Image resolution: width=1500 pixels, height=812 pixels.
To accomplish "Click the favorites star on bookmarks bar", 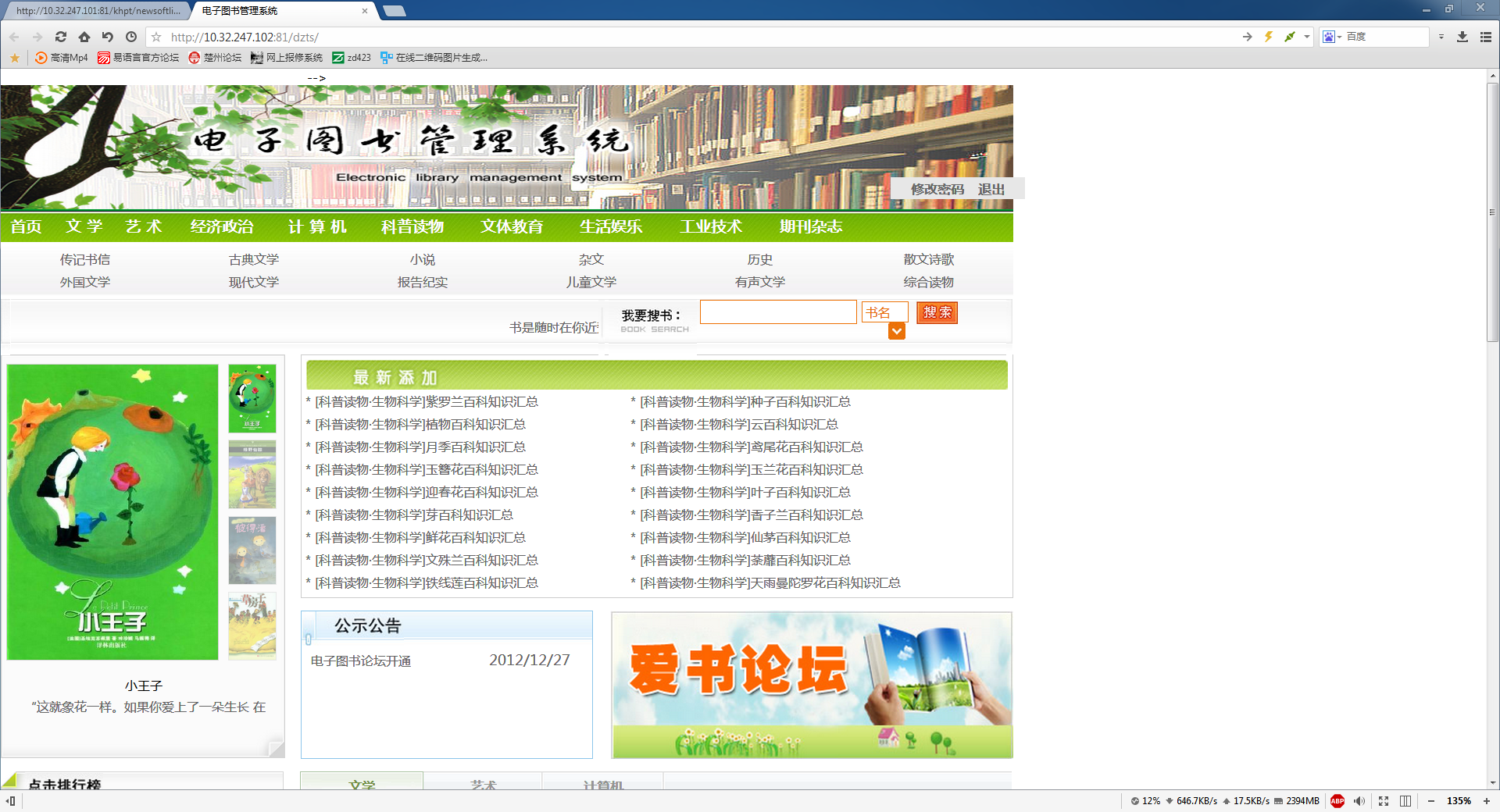I will click(x=15, y=58).
